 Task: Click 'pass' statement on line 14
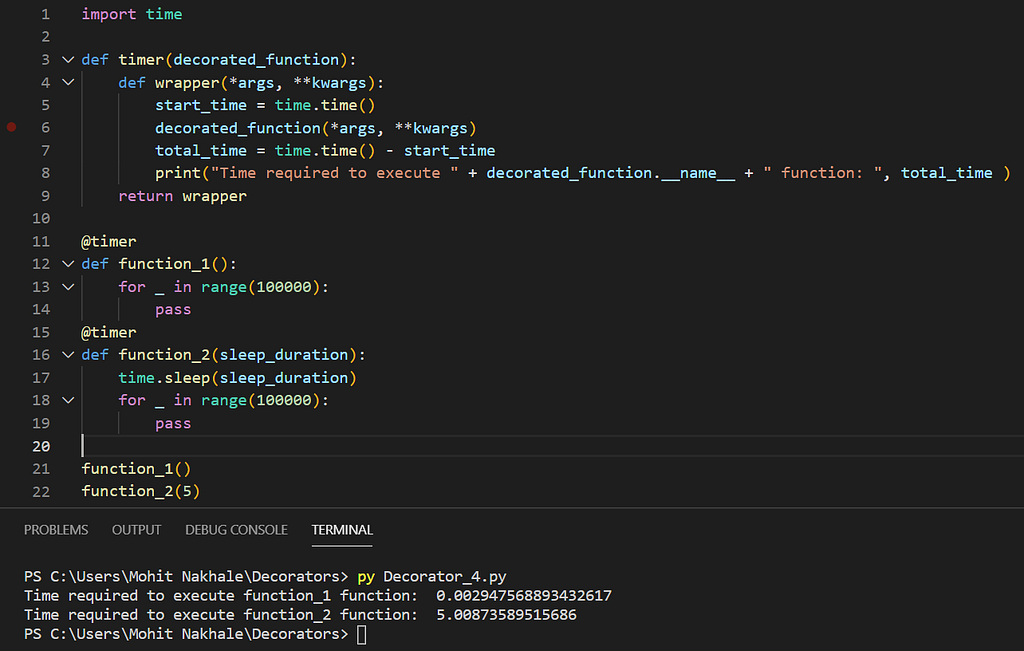(x=173, y=310)
